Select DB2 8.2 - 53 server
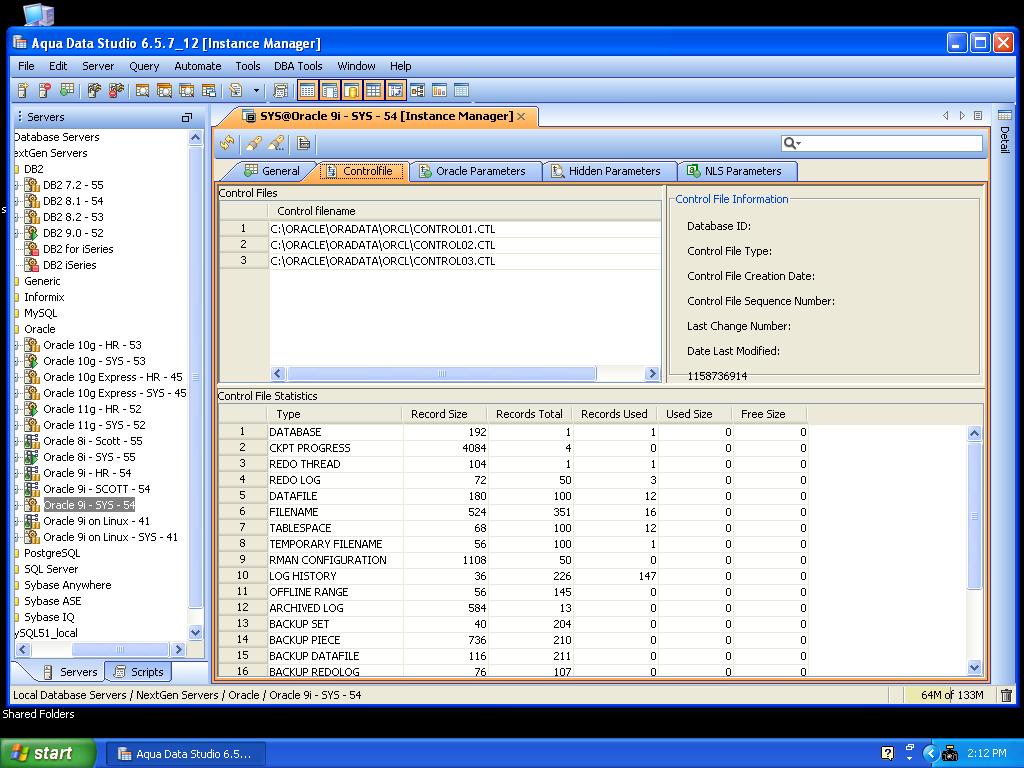Screen dimensions: 1024x768 pos(73,217)
